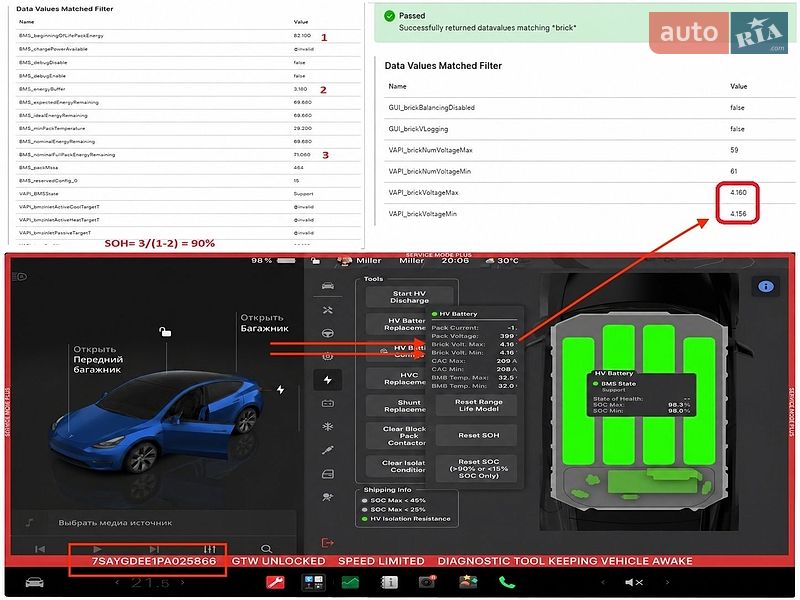
Task: Click Reset SOC button
Action: click(x=478, y=468)
